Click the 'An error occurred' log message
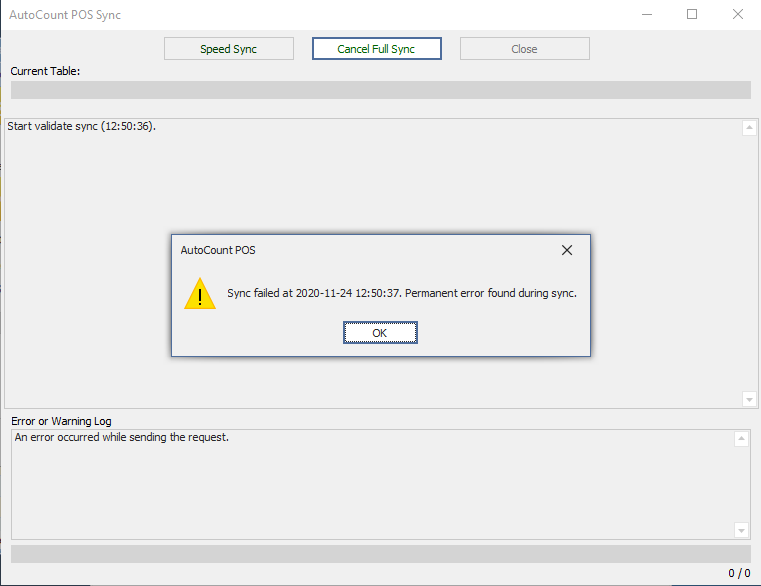 tap(121, 438)
